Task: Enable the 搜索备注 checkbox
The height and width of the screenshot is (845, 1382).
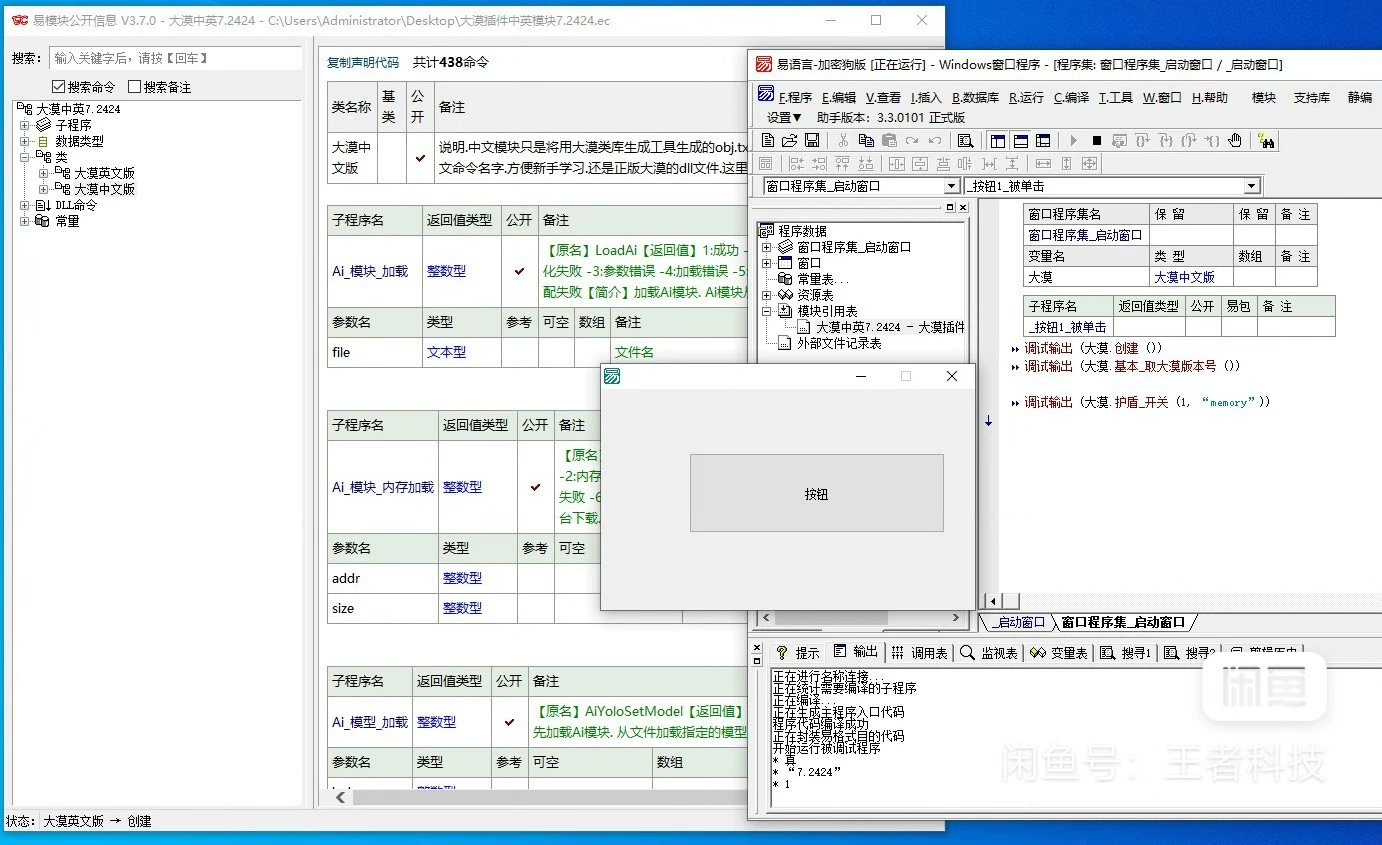Action: pyautogui.click(x=134, y=87)
